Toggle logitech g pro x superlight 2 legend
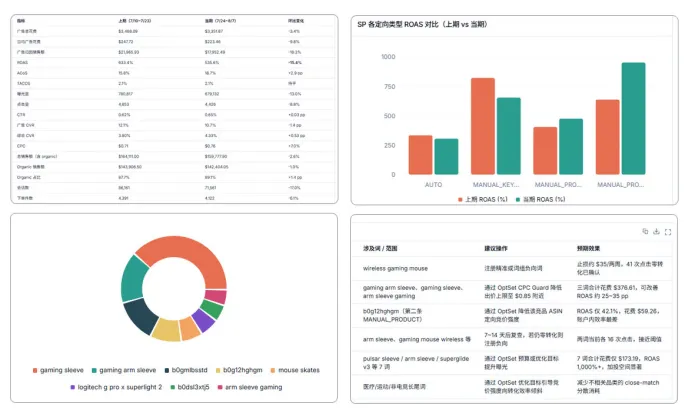The height and width of the screenshot is (415, 693). pyautogui.click(x=116, y=387)
